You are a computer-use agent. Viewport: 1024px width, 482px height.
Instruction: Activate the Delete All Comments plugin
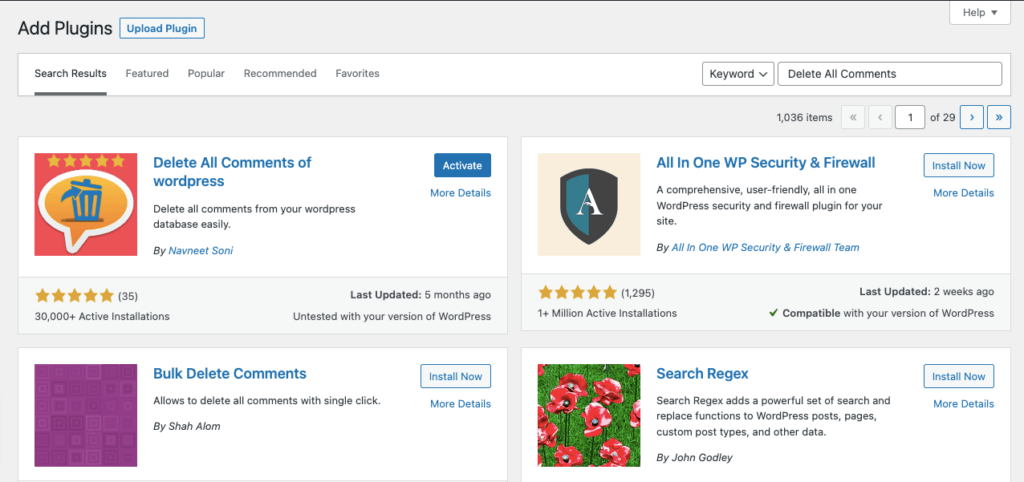462,165
